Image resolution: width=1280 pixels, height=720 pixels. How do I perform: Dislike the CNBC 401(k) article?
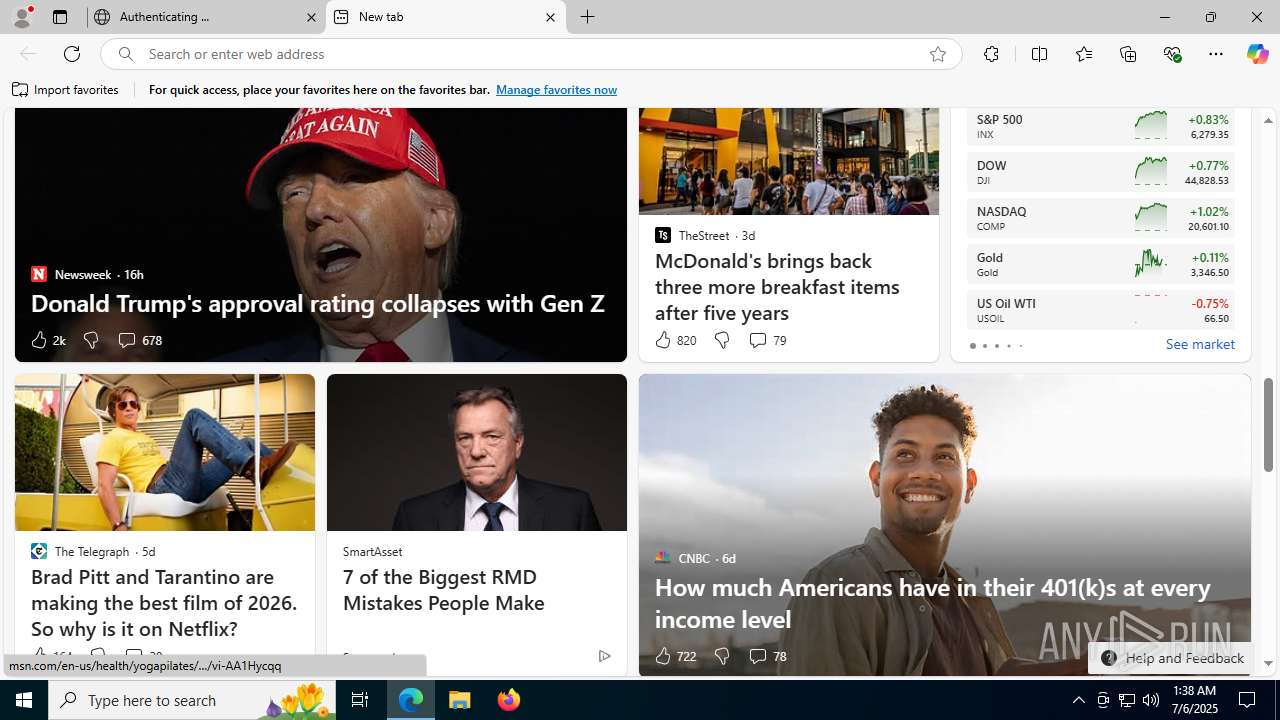click(x=722, y=656)
